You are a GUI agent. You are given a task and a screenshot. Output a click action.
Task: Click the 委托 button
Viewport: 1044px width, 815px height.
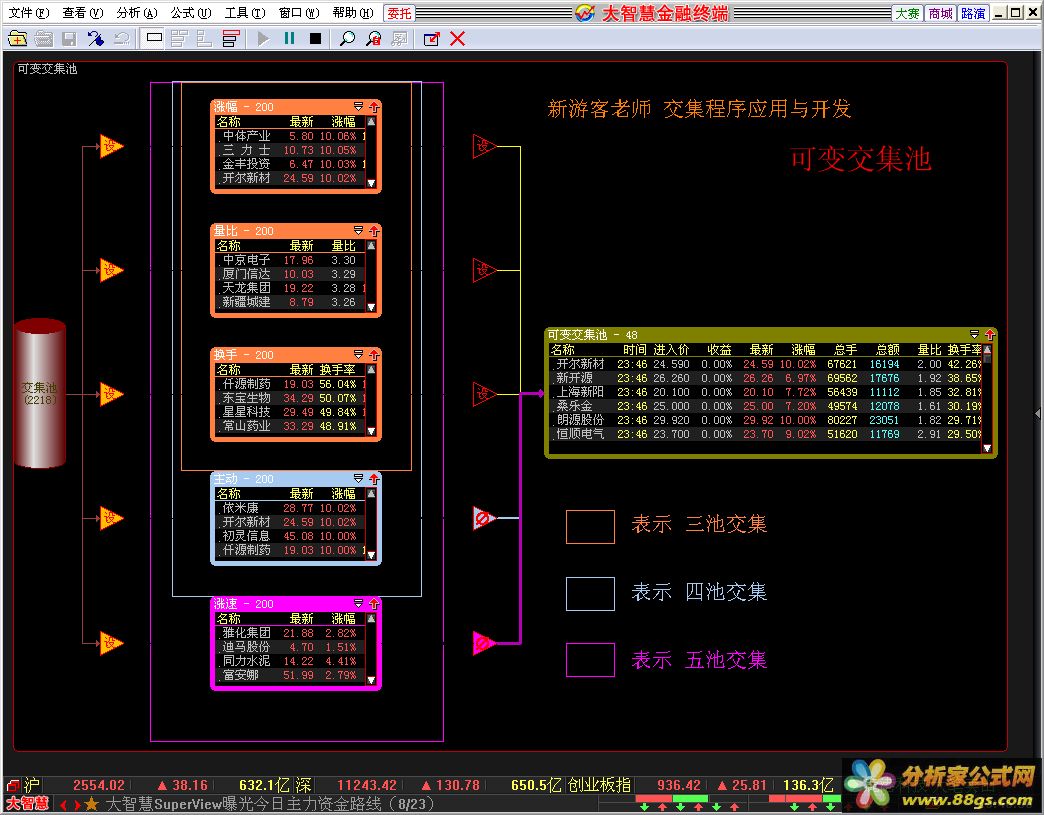pyautogui.click(x=399, y=13)
